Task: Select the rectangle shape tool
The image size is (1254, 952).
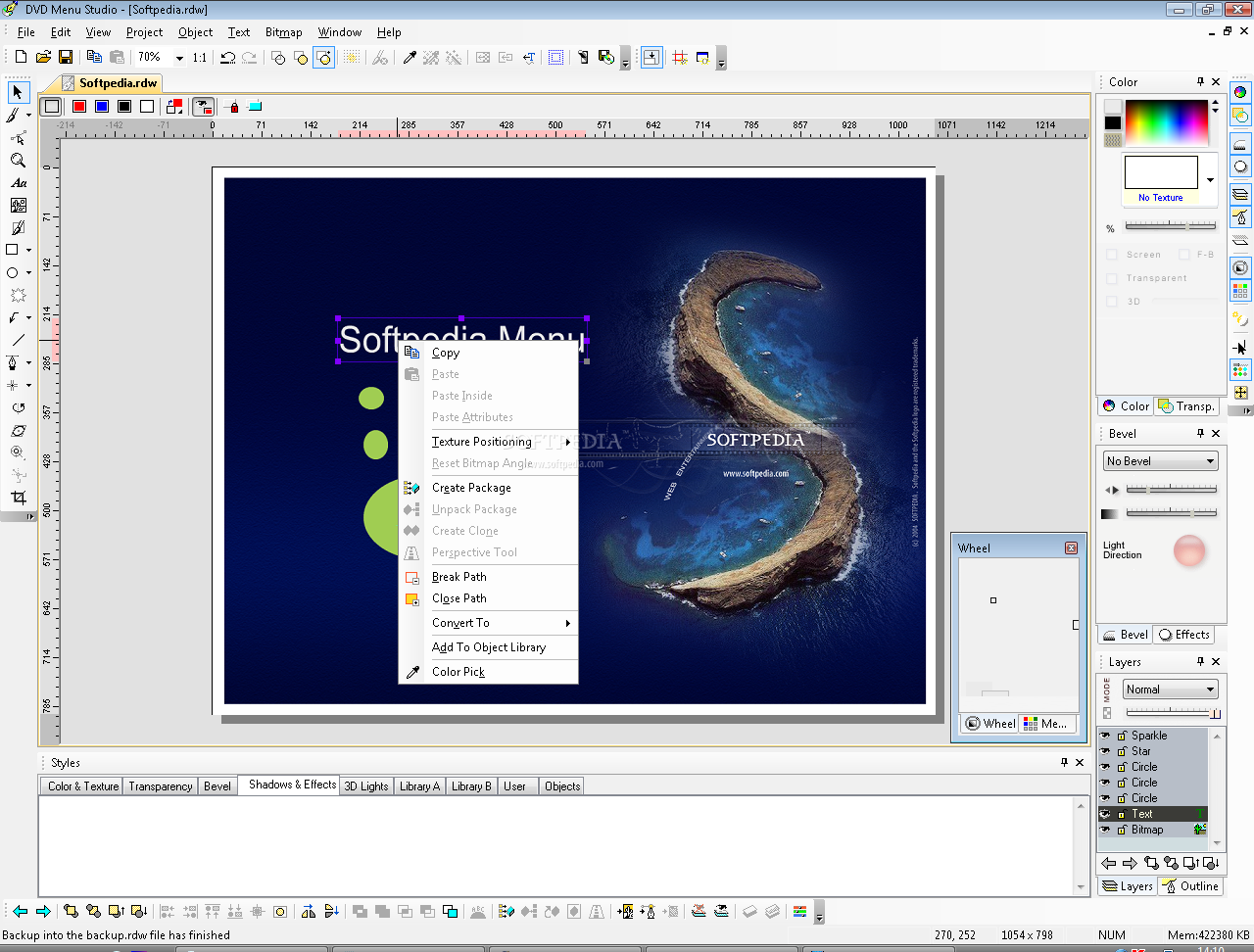Action: point(13,250)
